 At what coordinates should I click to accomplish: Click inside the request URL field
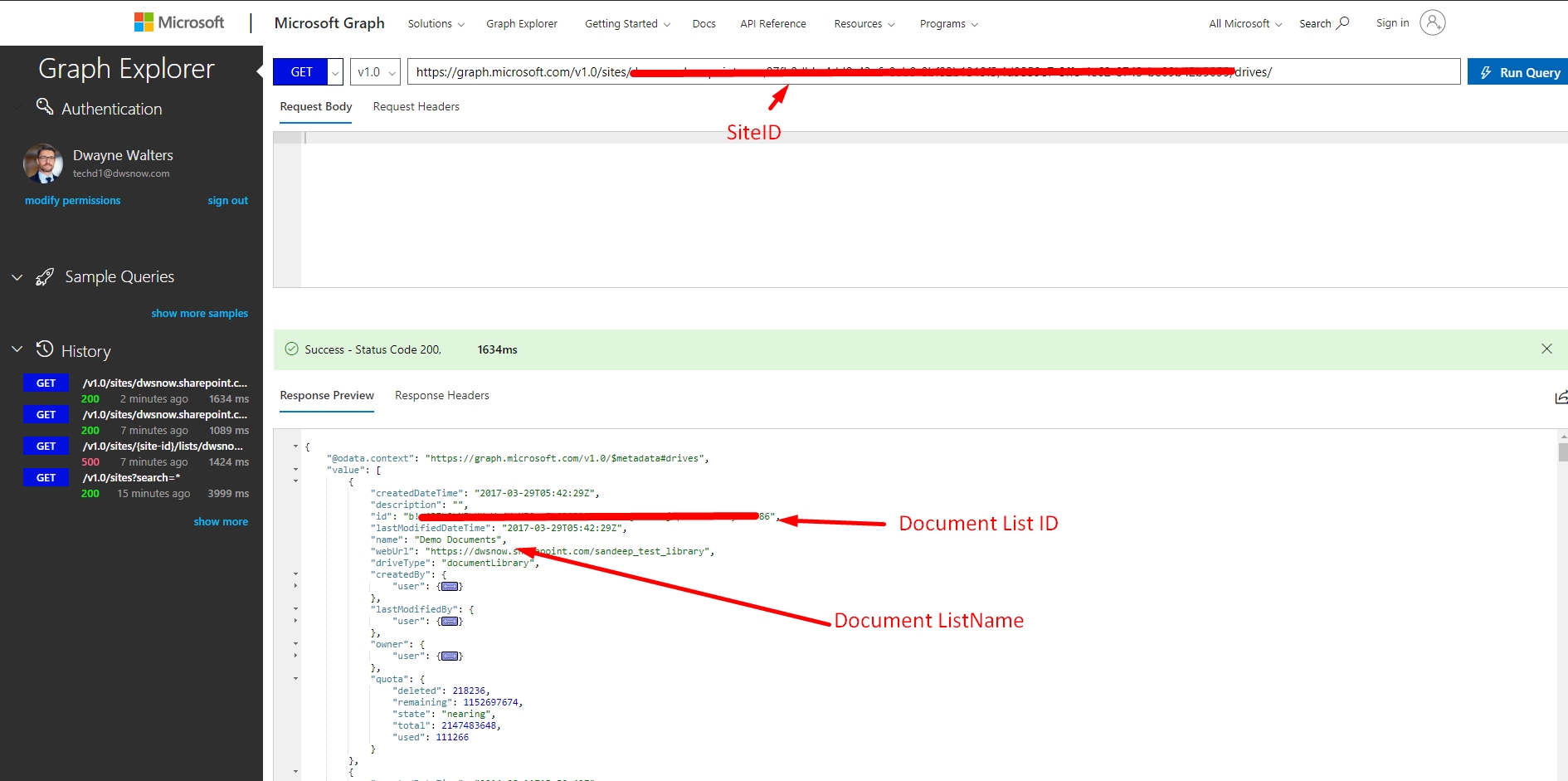point(933,72)
